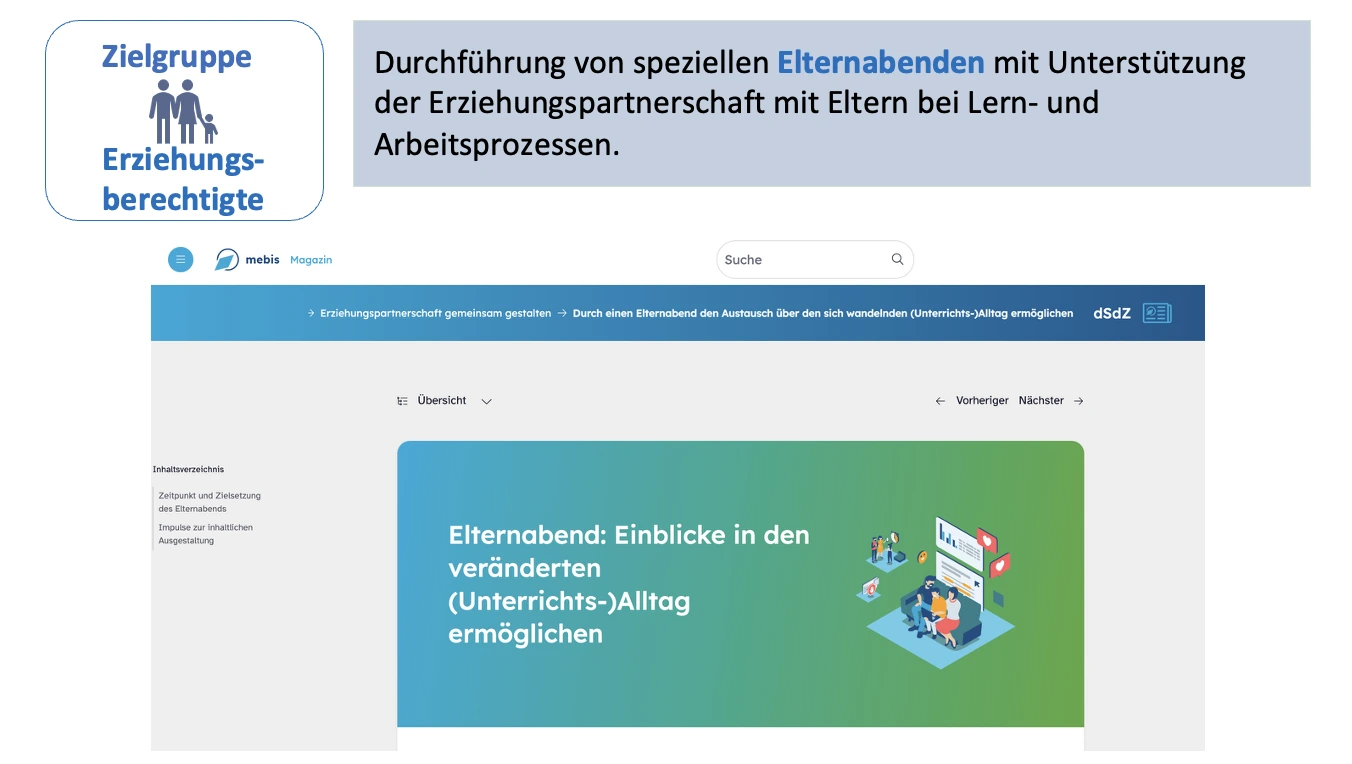
Task: Open the Übersicht menu label
Action: pyautogui.click(x=442, y=401)
